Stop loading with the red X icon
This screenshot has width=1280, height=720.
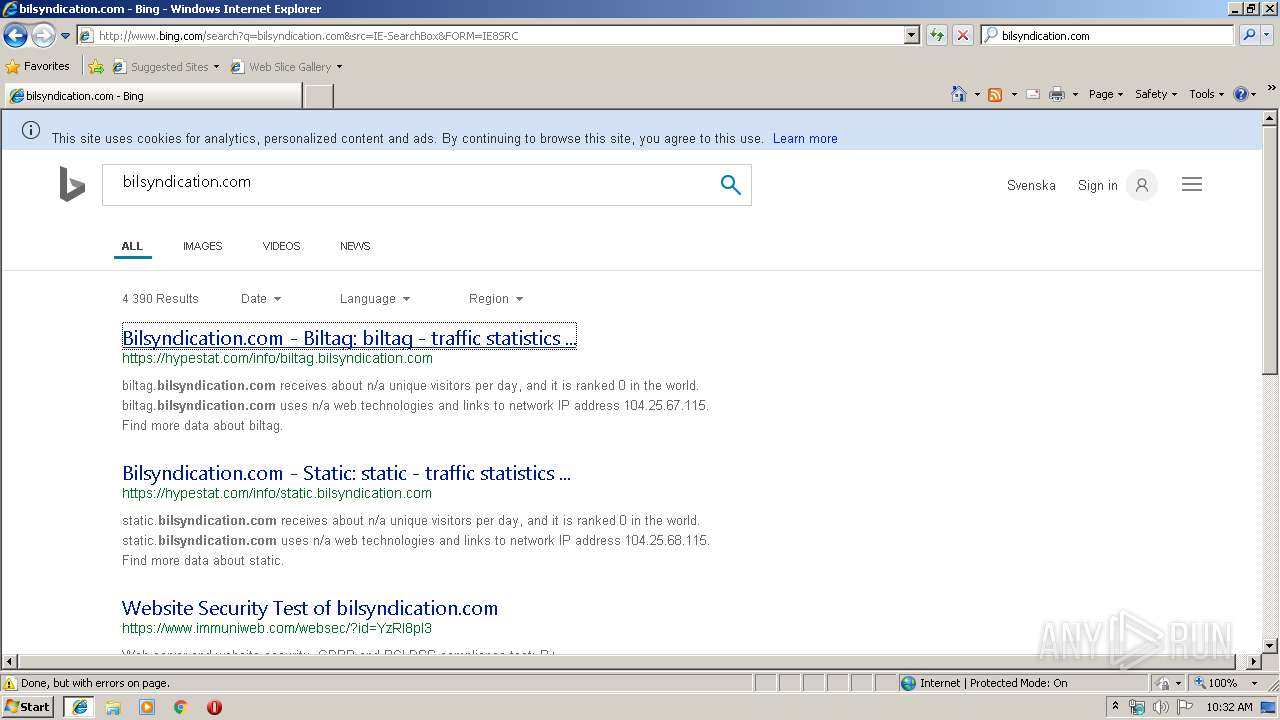pos(962,35)
